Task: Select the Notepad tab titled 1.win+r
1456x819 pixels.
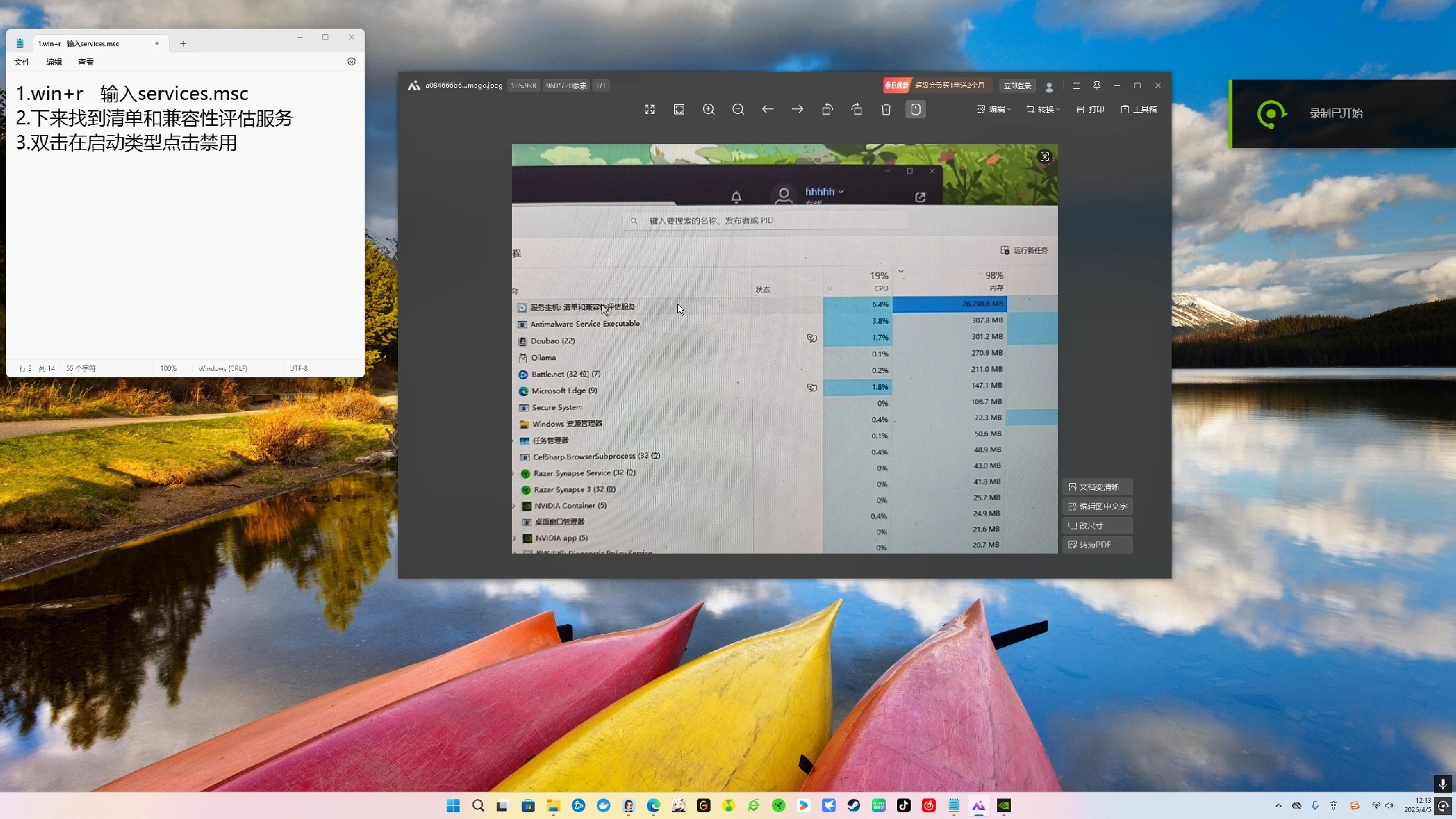Action: 99,43
